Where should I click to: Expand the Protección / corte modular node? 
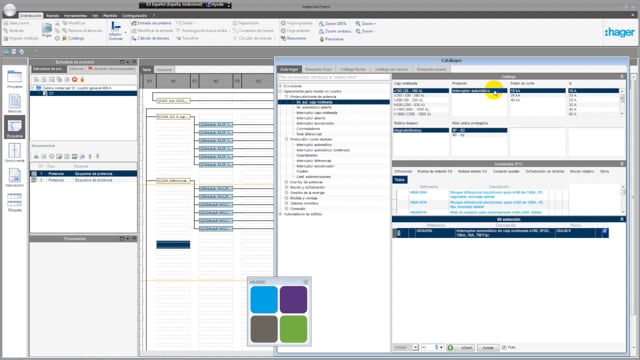[287, 139]
